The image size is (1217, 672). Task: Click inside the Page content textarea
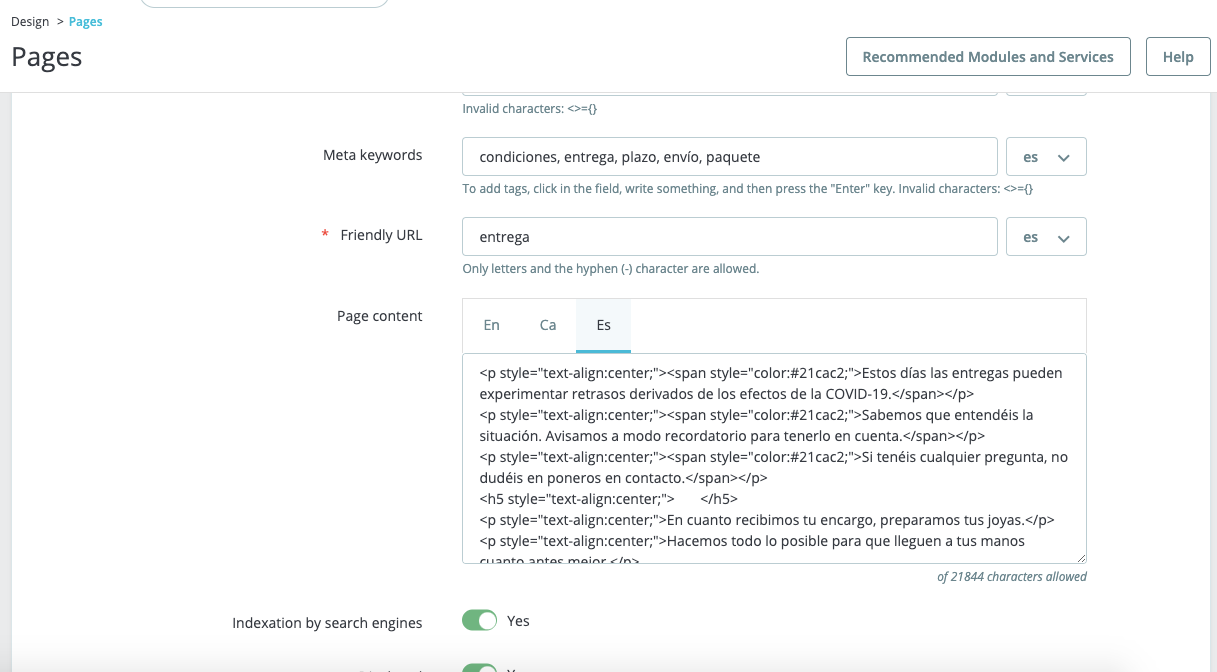pyautogui.click(x=774, y=458)
